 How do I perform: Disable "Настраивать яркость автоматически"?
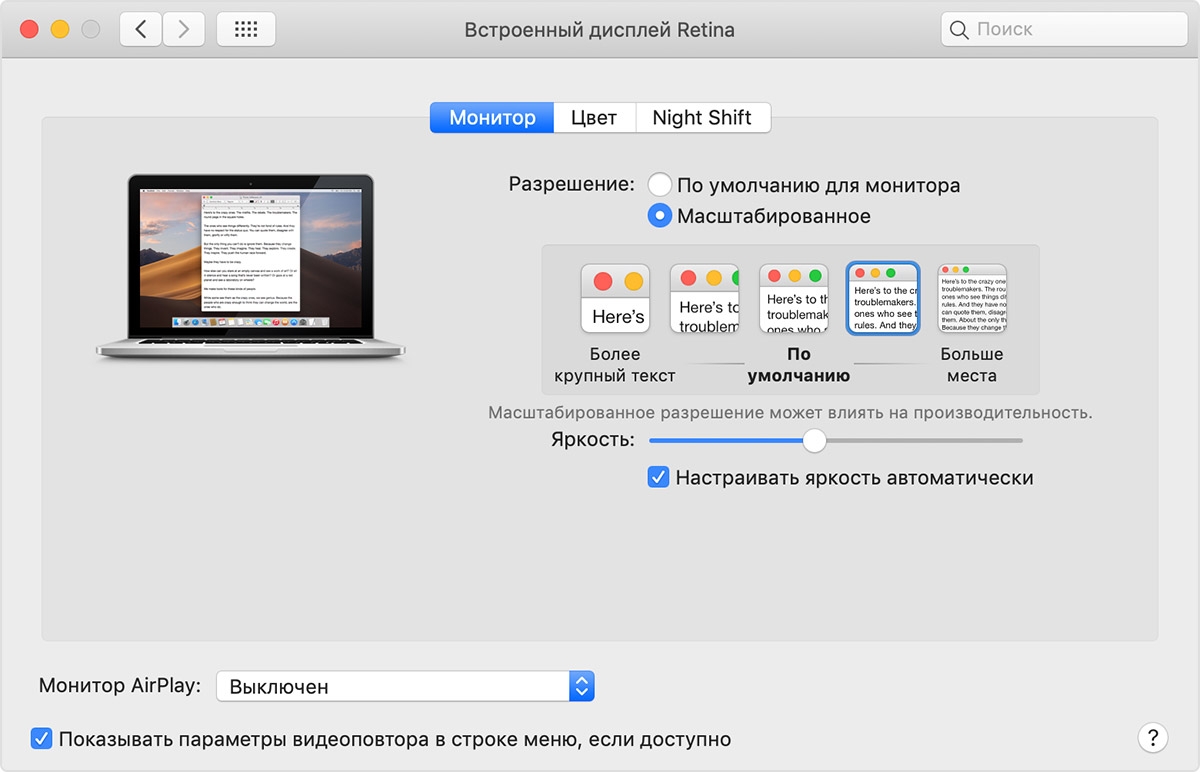658,477
